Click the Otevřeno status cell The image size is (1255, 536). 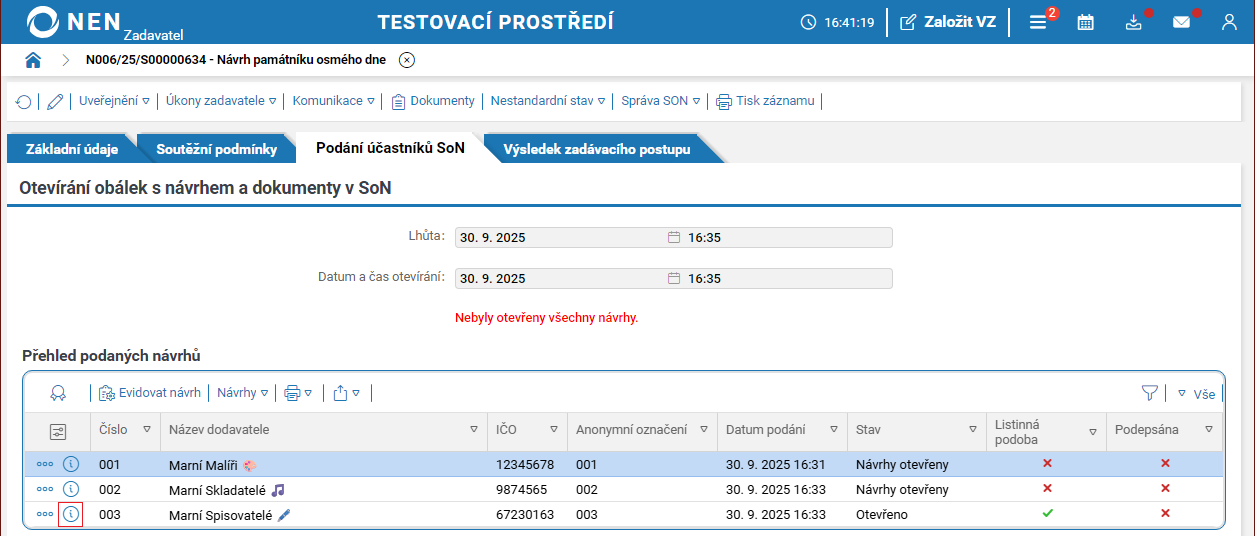tap(916, 515)
